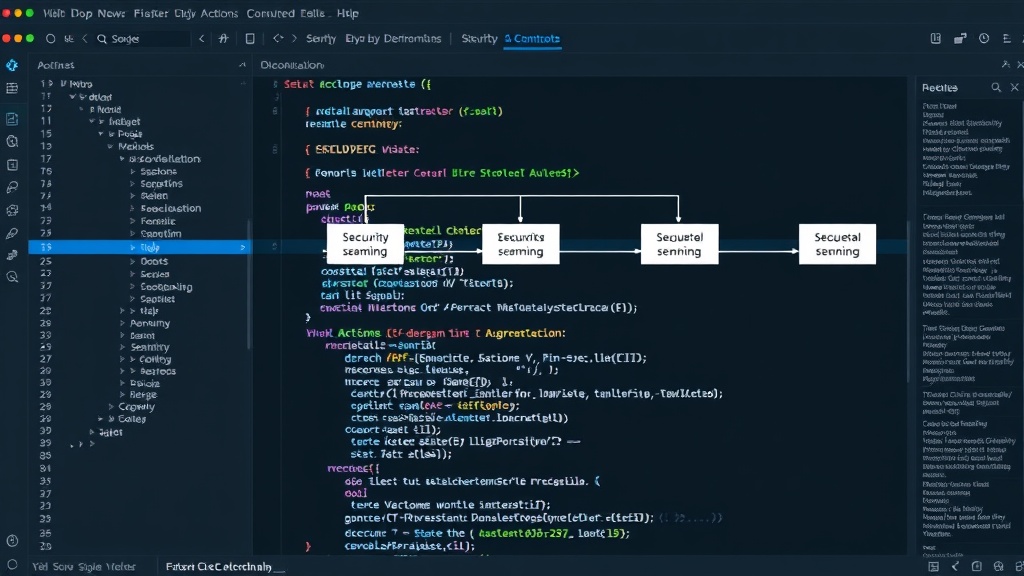Click the last Secuetal senning diagram box

click(x=837, y=244)
